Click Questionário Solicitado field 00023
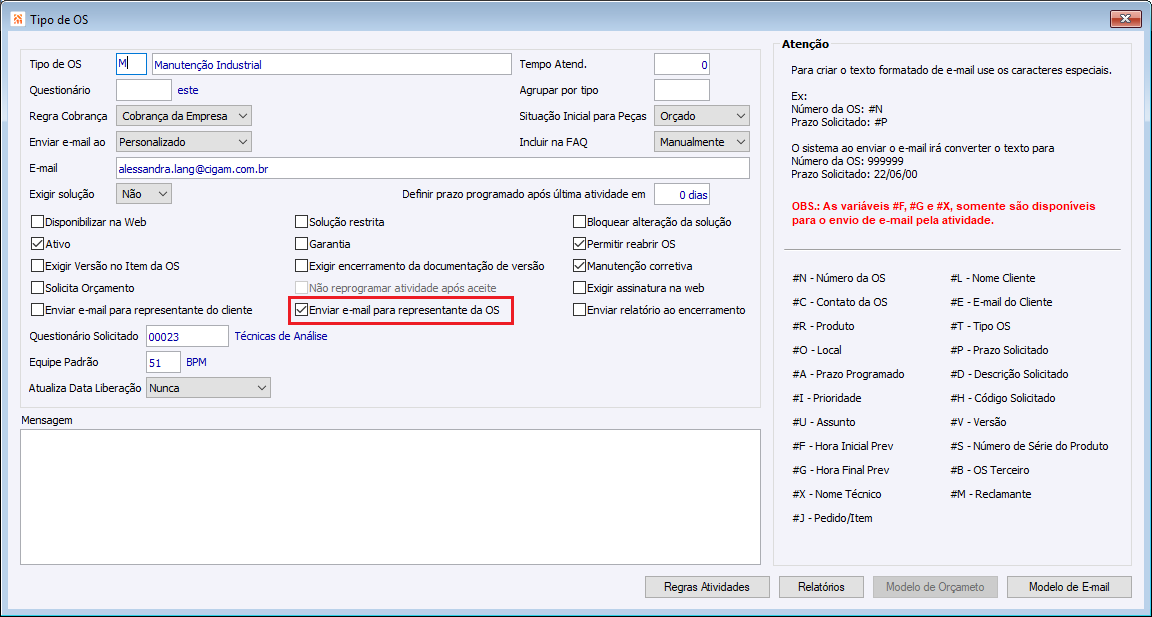1152x617 pixels. click(x=187, y=336)
